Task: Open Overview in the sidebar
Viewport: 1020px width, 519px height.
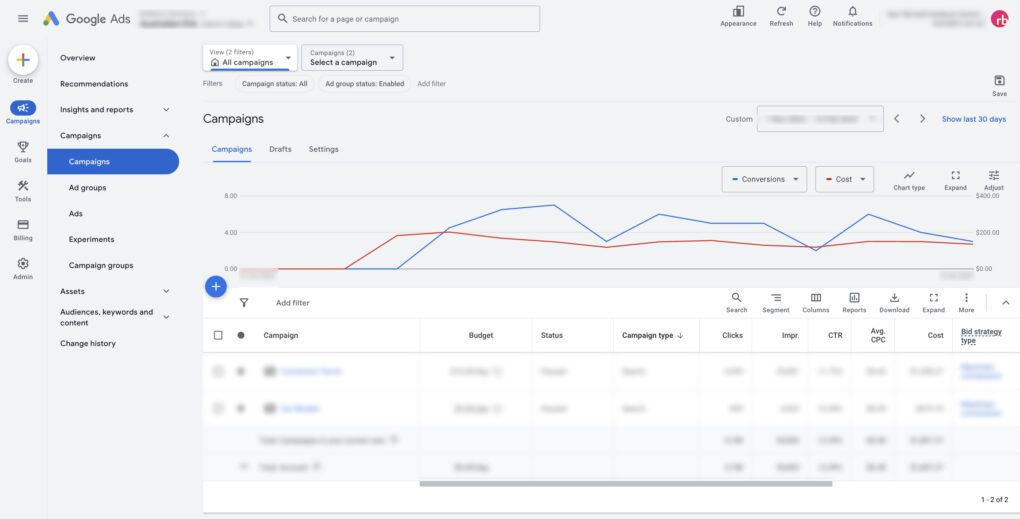Action: [x=77, y=58]
